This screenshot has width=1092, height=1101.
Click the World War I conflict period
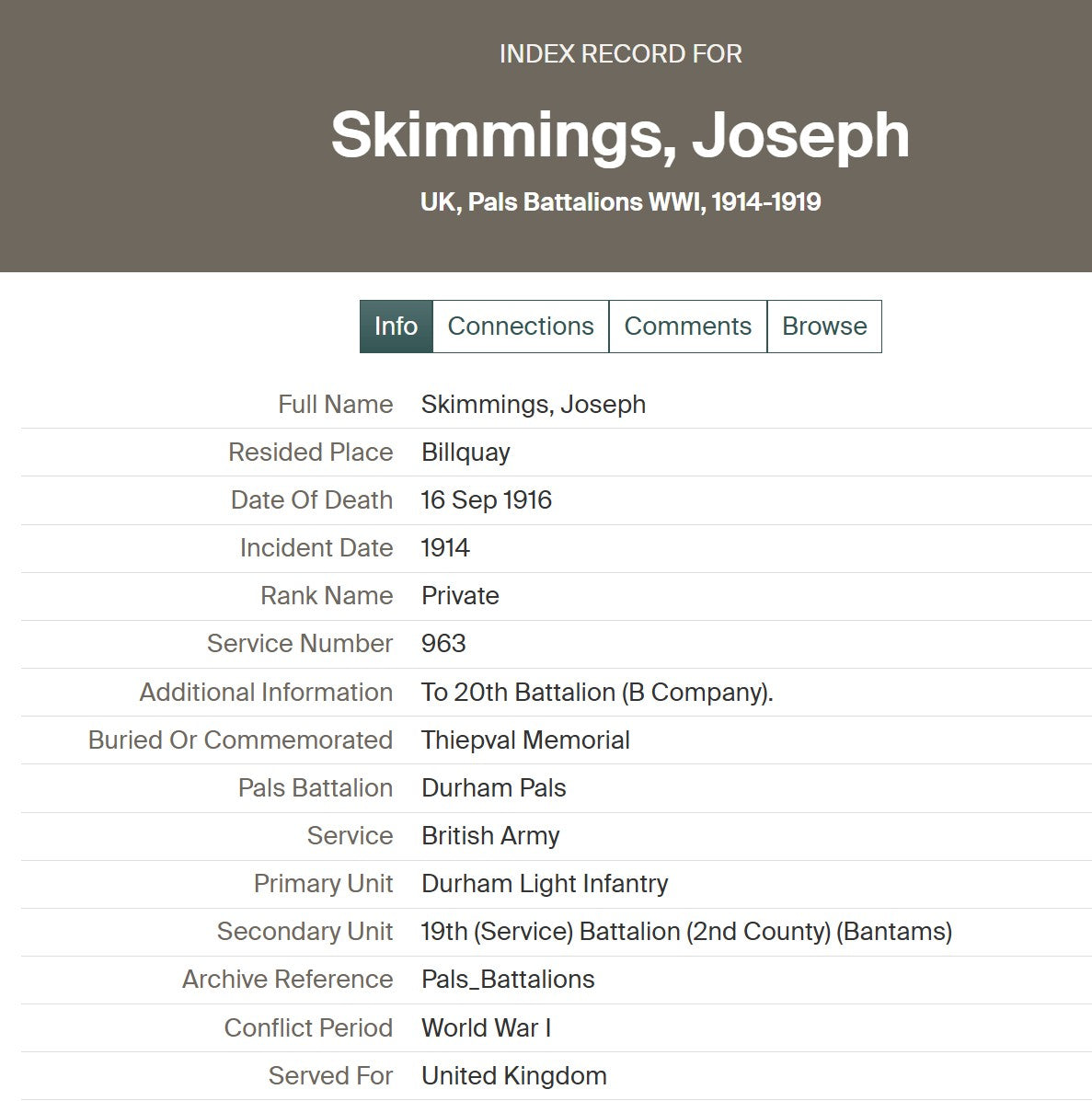486,1028
